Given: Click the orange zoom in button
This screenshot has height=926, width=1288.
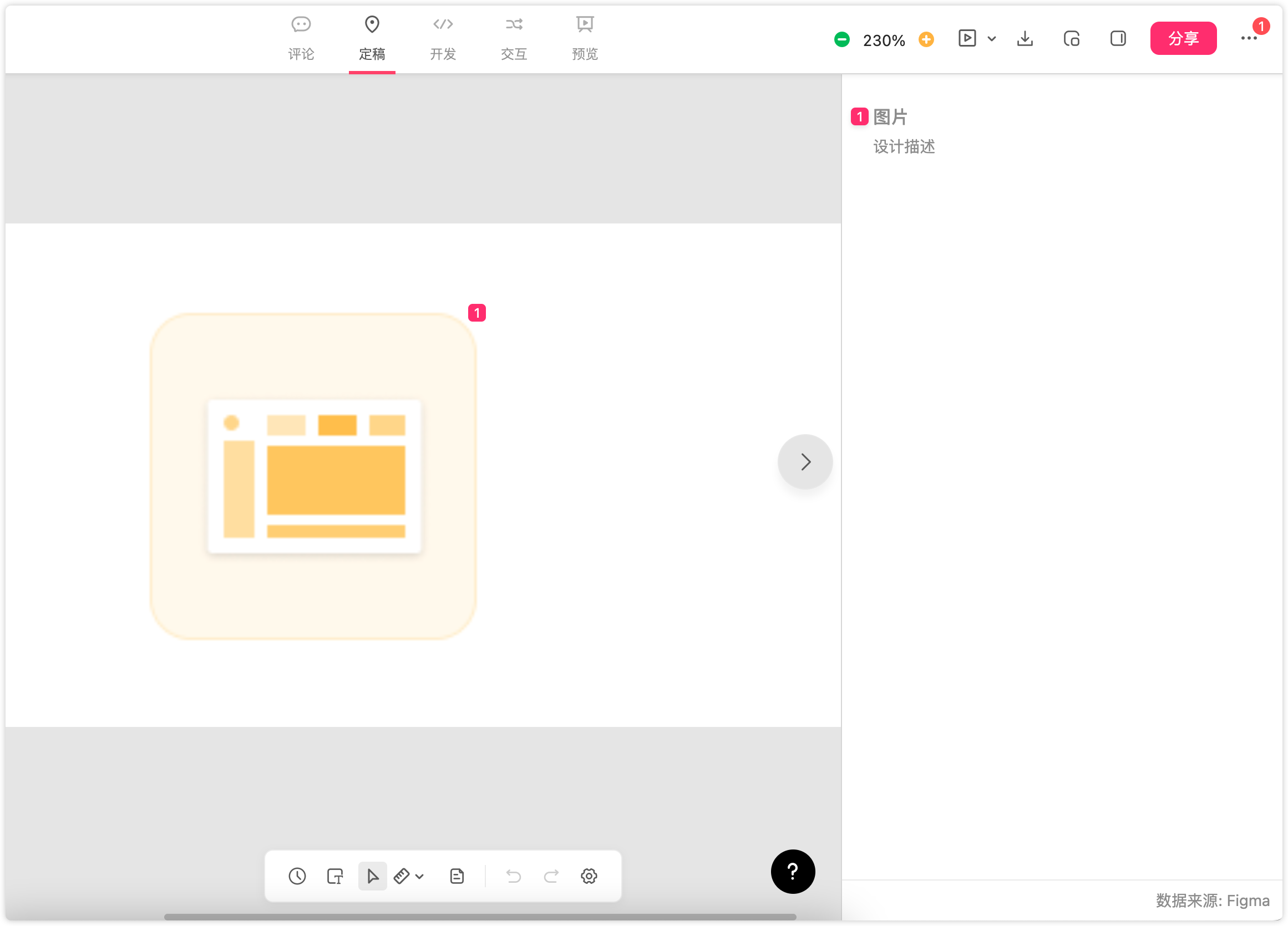Looking at the screenshot, I should click(926, 40).
